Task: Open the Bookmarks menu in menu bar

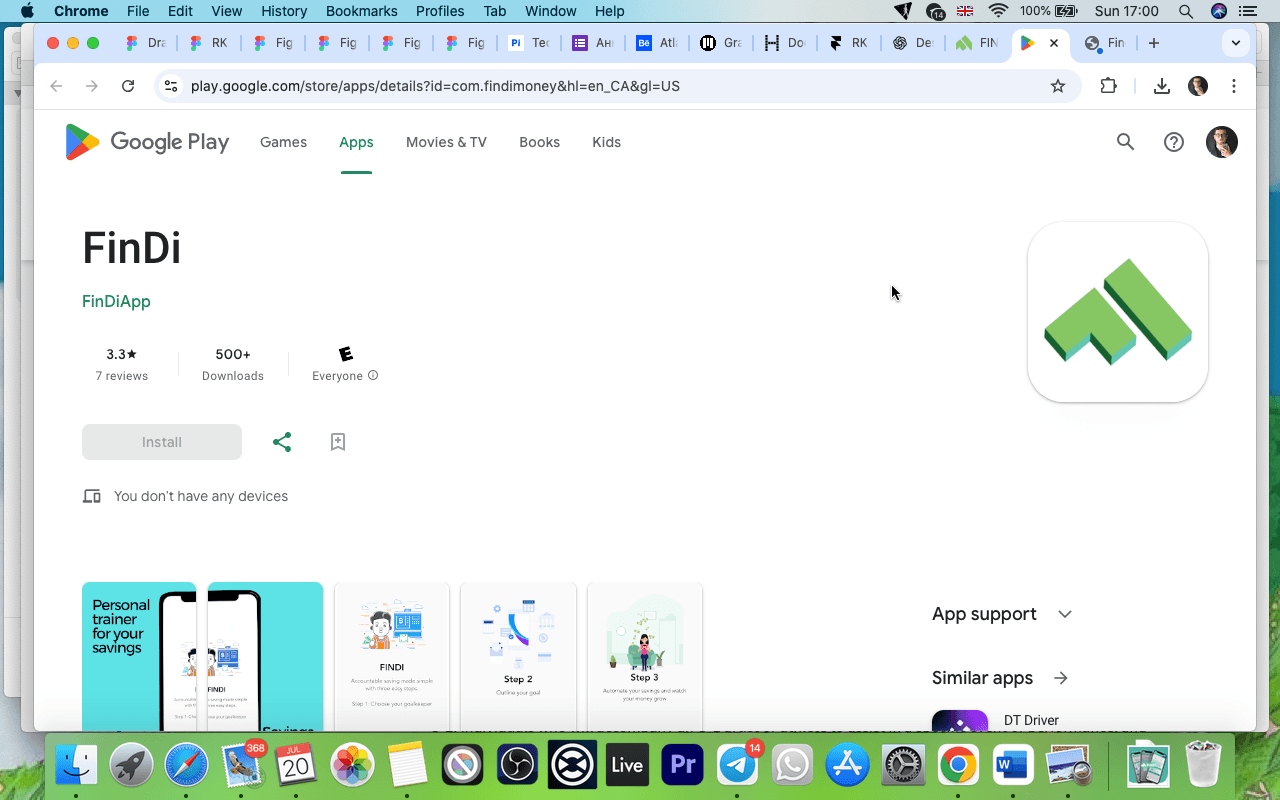Action: (x=360, y=11)
